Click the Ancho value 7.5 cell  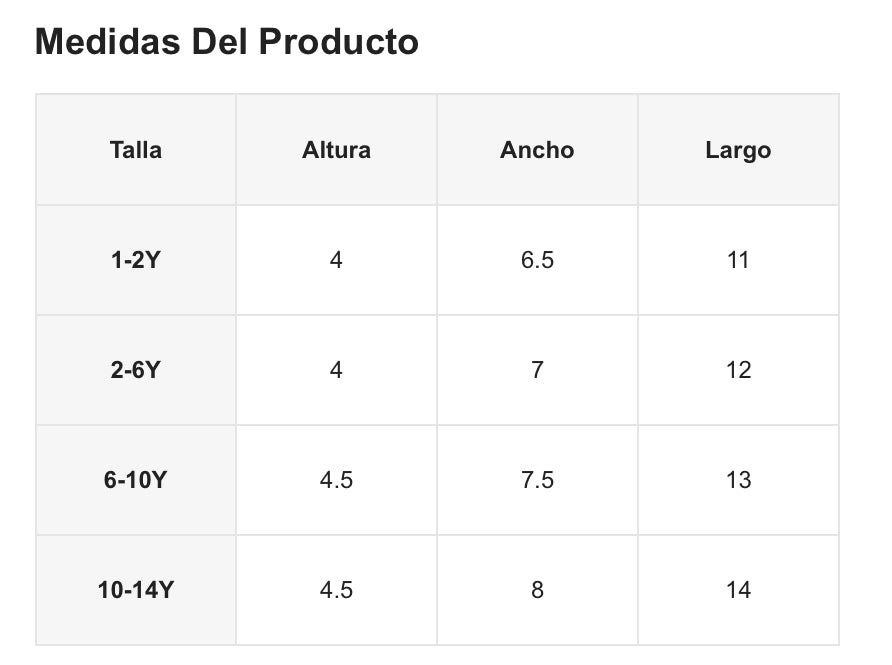537,480
